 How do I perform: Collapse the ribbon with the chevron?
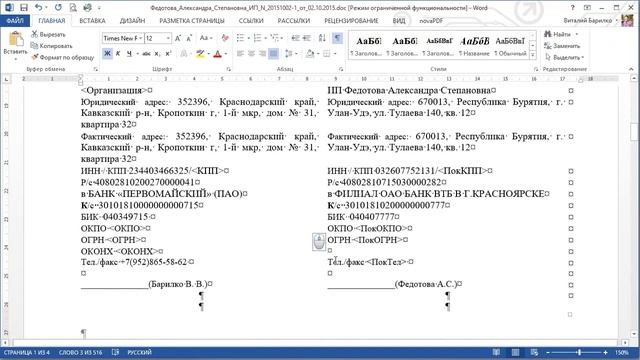(x=631, y=69)
